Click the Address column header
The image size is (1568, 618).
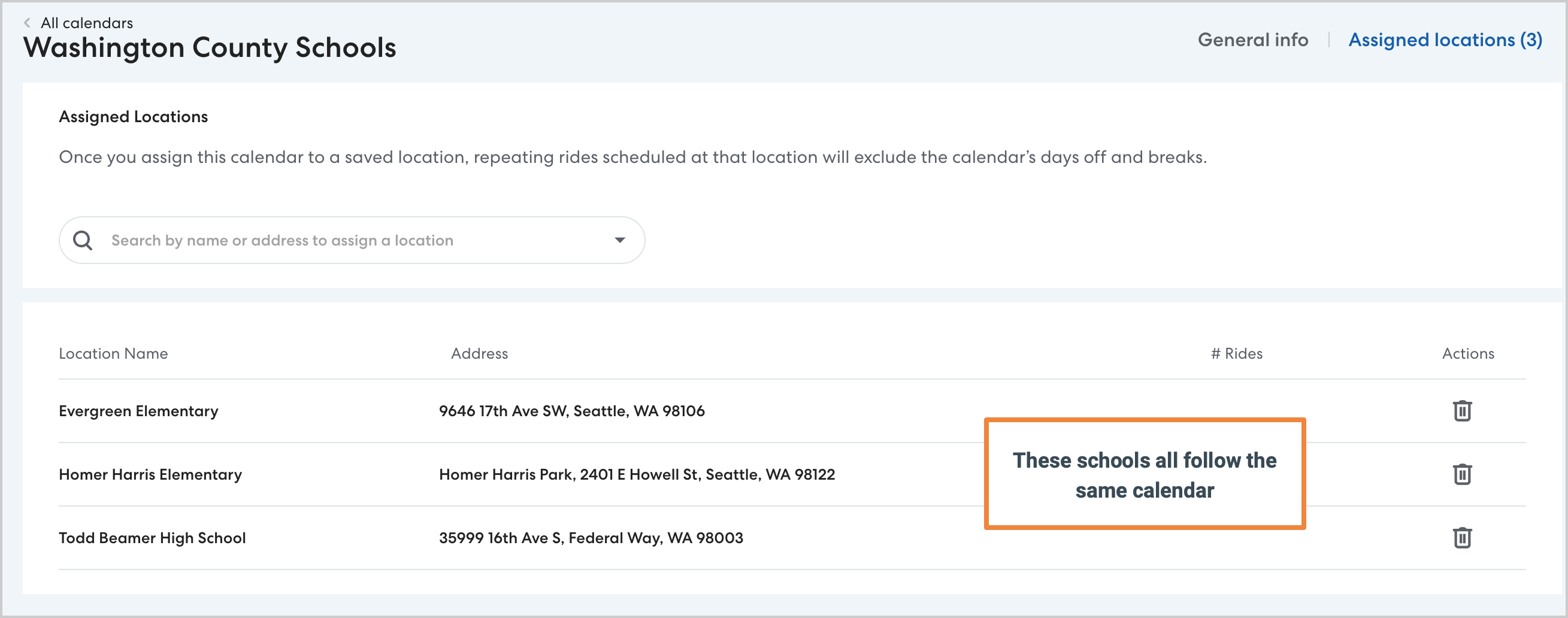tap(479, 354)
